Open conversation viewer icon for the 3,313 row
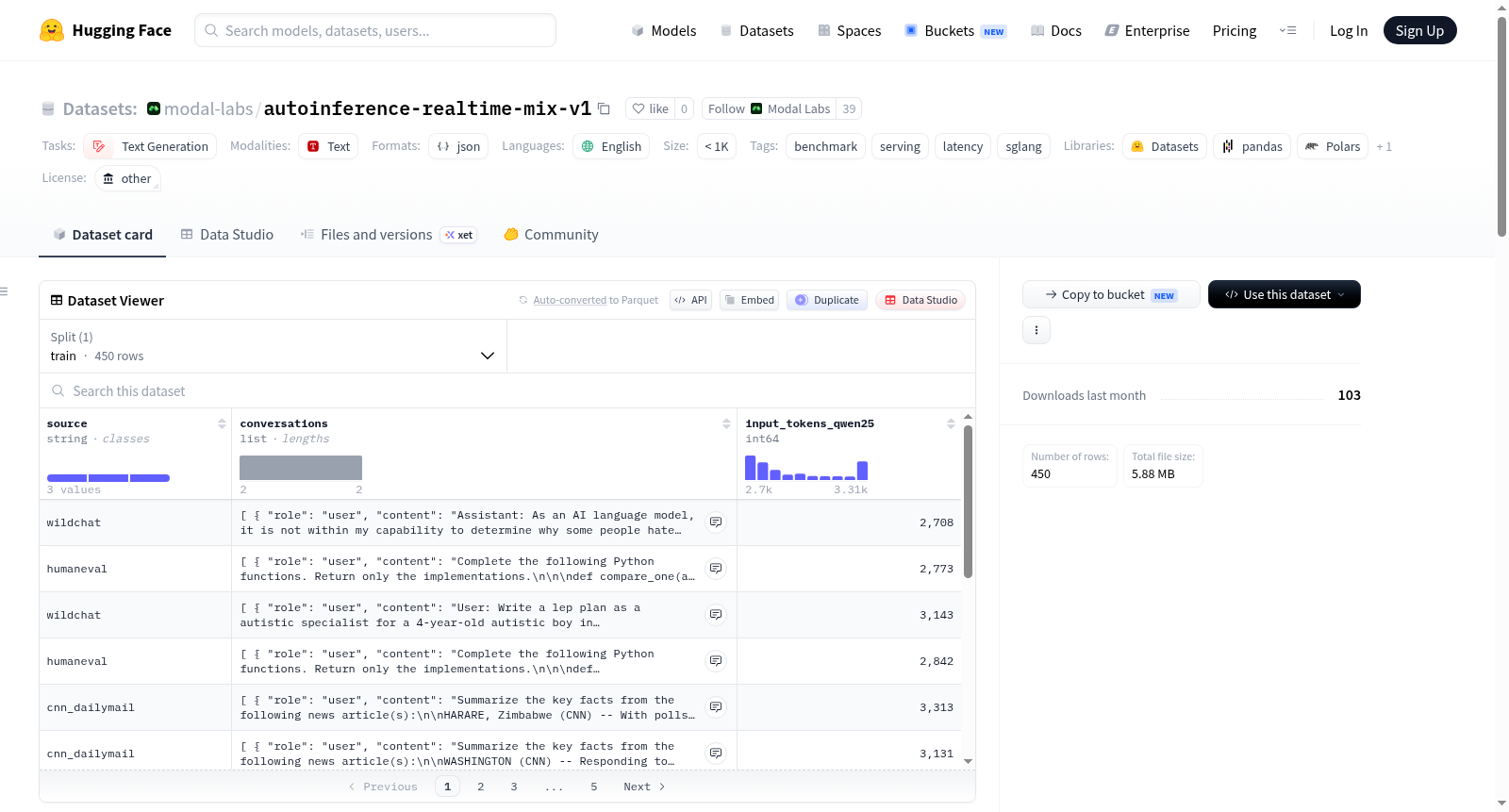Viewport: 1509px width, 812px height. 716,707
